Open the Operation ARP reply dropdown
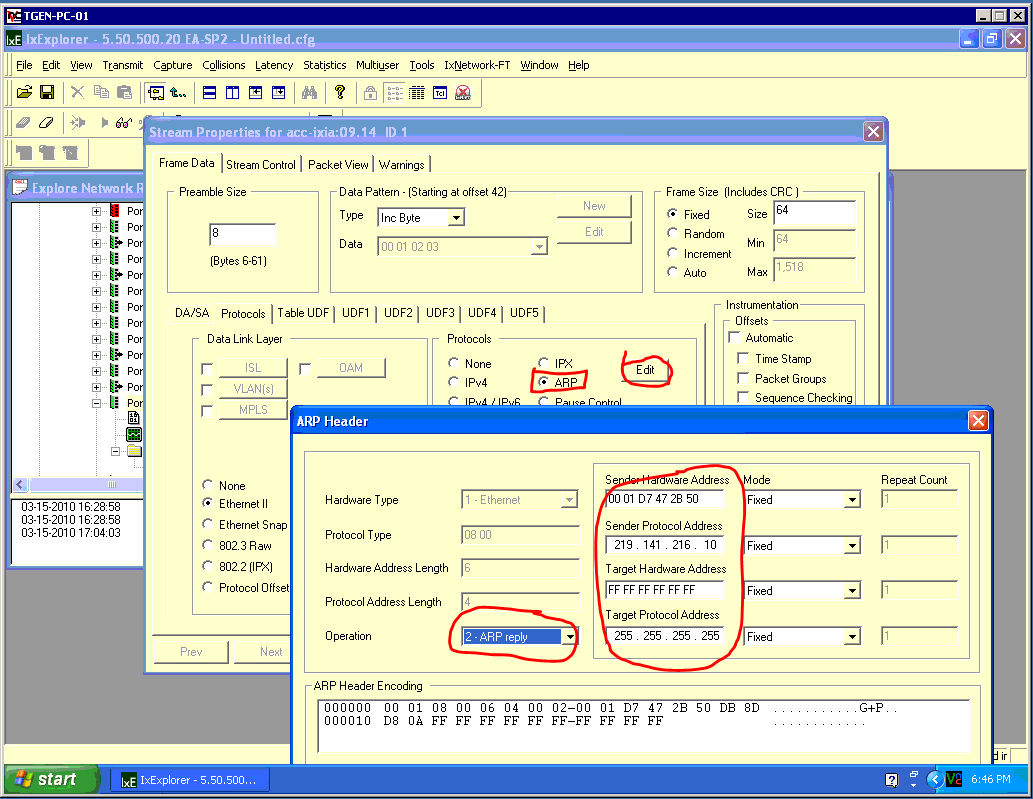The width and height of the screenshot is (1033, 799). (570, 636)
